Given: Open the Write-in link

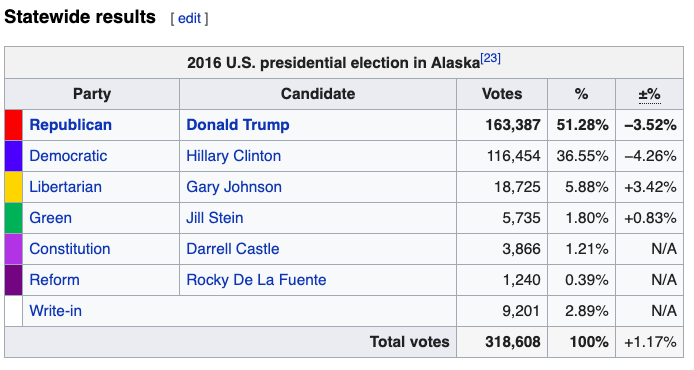Looking at the screenshot, I should point(56,311).
